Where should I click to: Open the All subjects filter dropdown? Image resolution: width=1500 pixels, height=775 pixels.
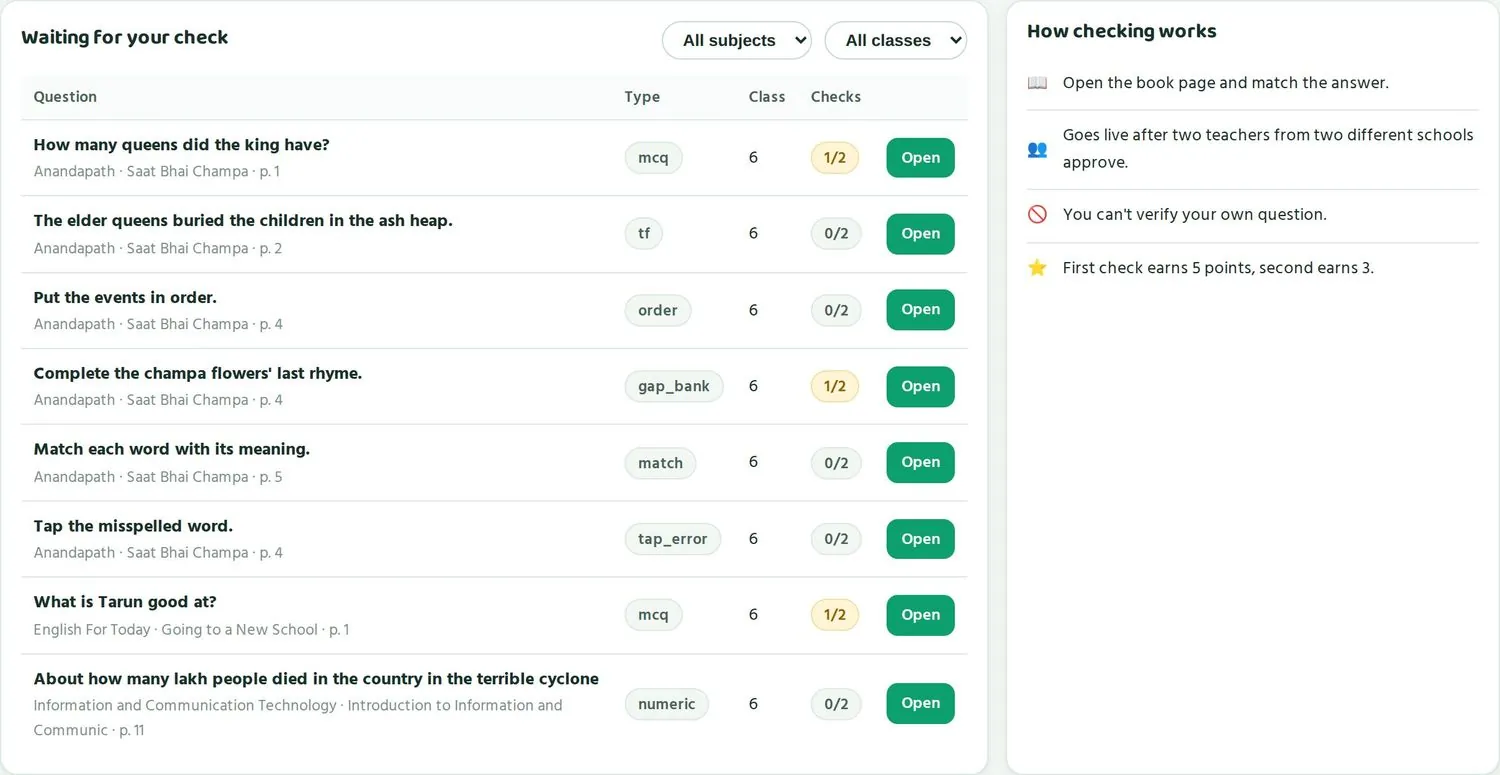(737, 40)
